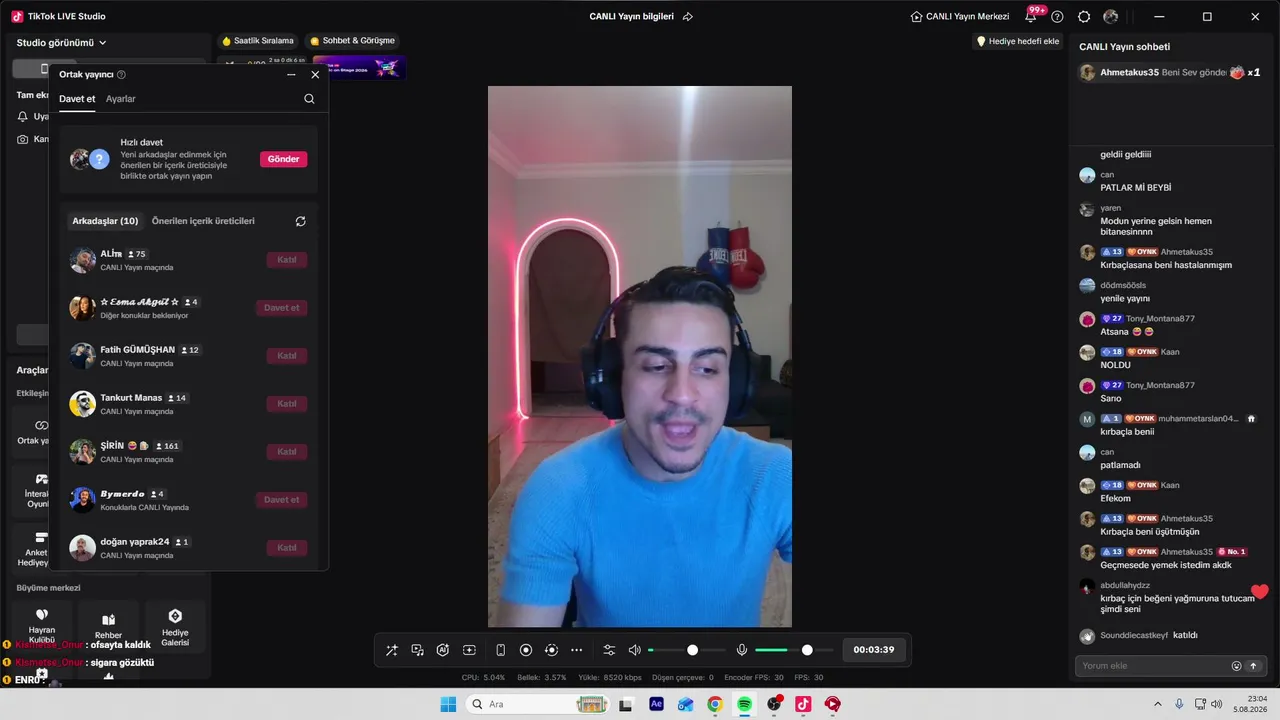Open Saatlik Sıralama pill
Screen dimensions: 1280x720
tap(258, 41)
